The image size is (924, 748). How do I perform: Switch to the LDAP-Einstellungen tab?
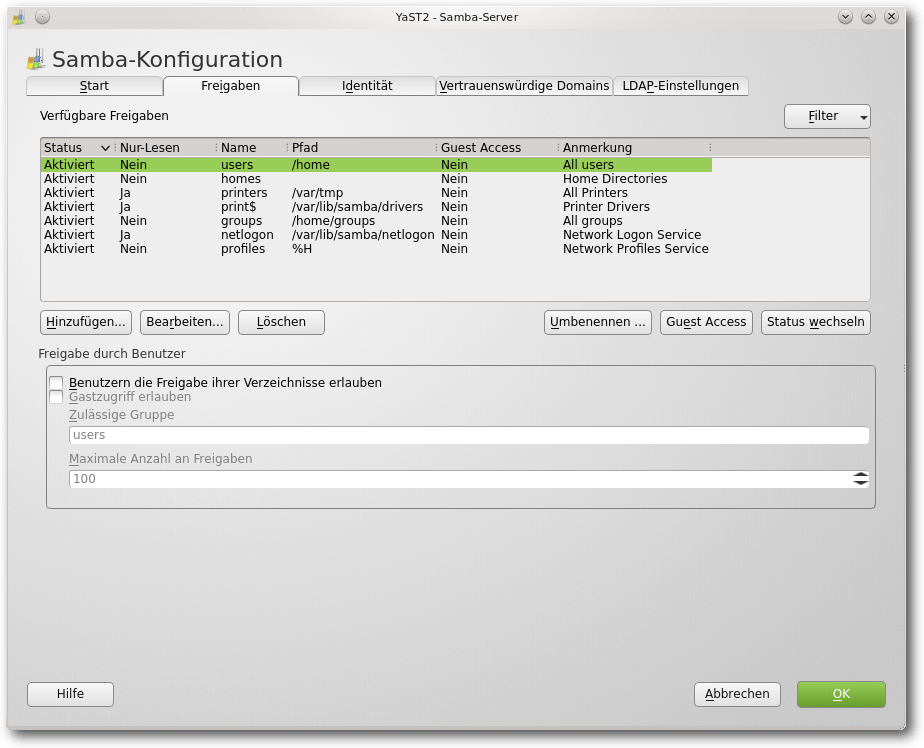(x=681, y=86)
